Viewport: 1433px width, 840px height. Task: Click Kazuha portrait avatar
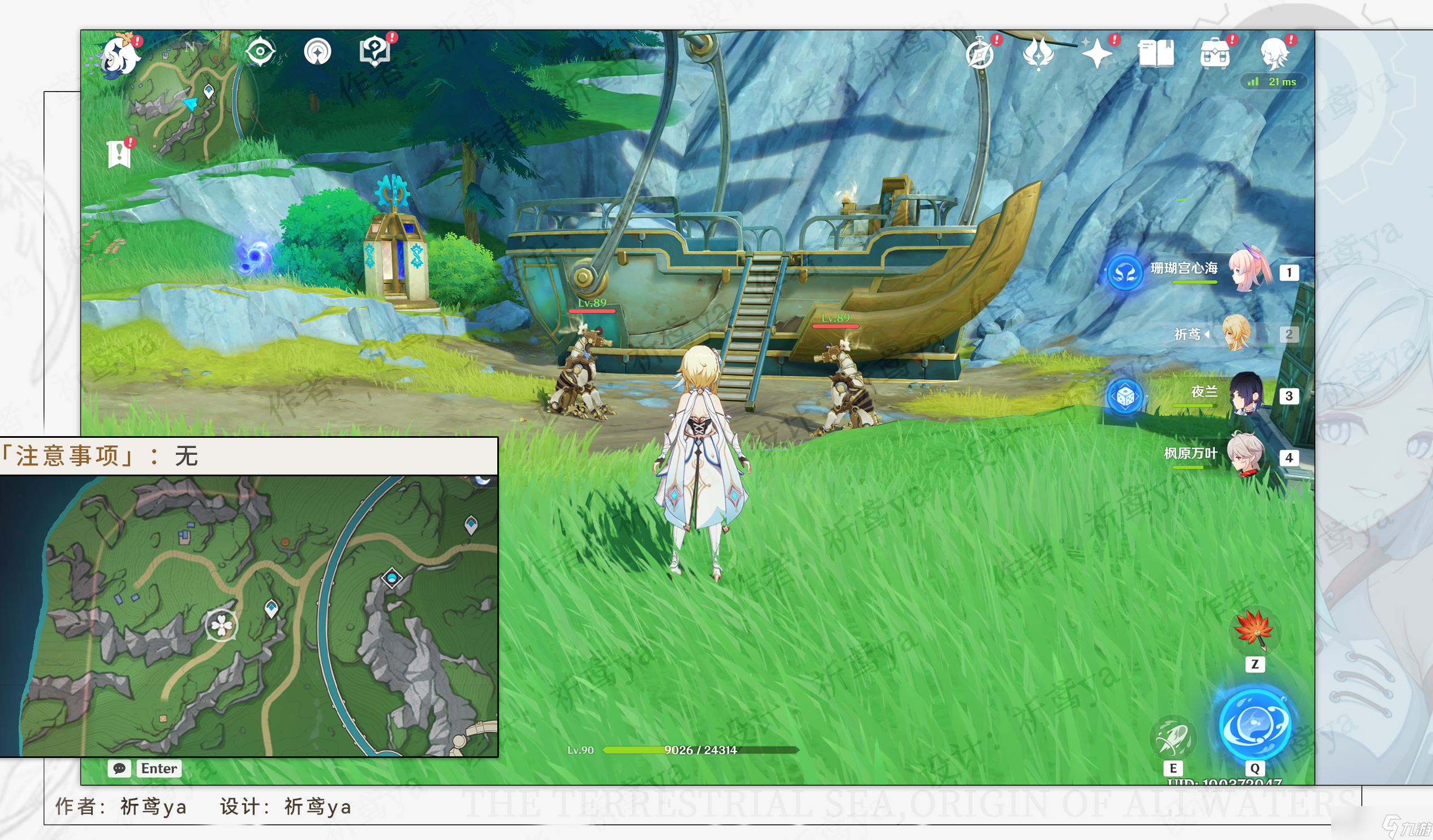tap(1245, 454)
